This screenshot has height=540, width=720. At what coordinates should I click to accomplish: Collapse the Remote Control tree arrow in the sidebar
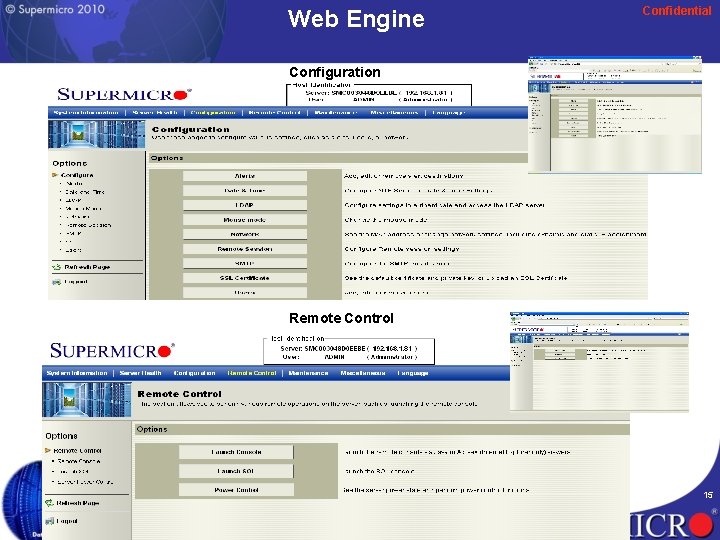48,450
